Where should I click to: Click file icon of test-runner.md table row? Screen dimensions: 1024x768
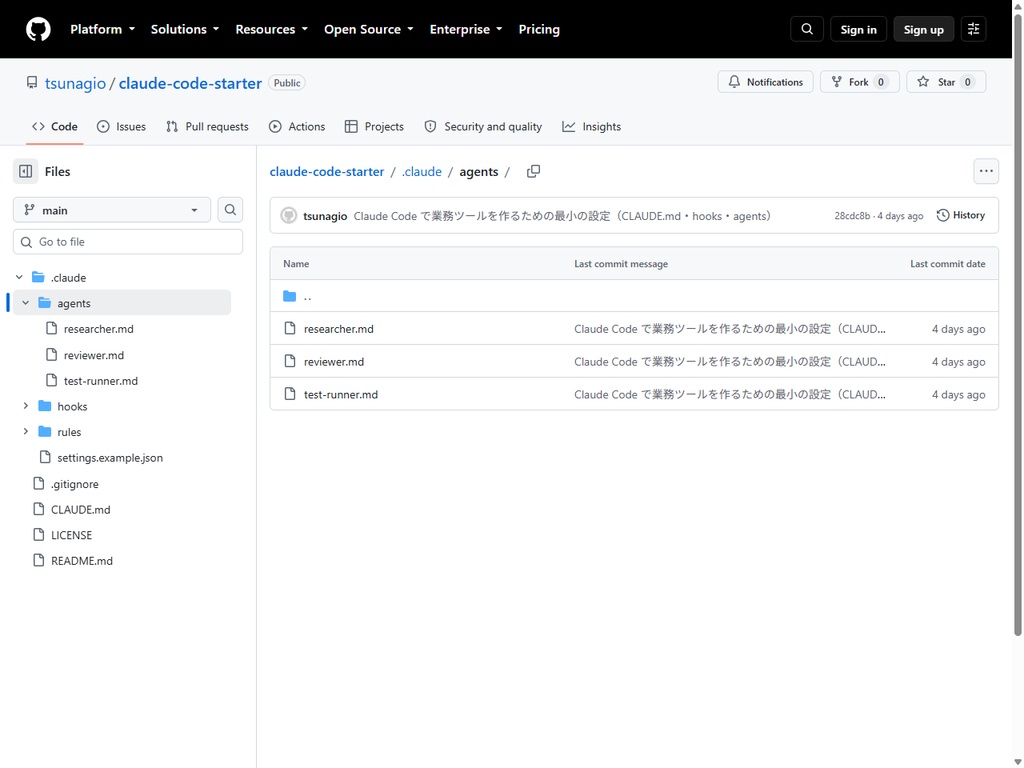point(290,394)
